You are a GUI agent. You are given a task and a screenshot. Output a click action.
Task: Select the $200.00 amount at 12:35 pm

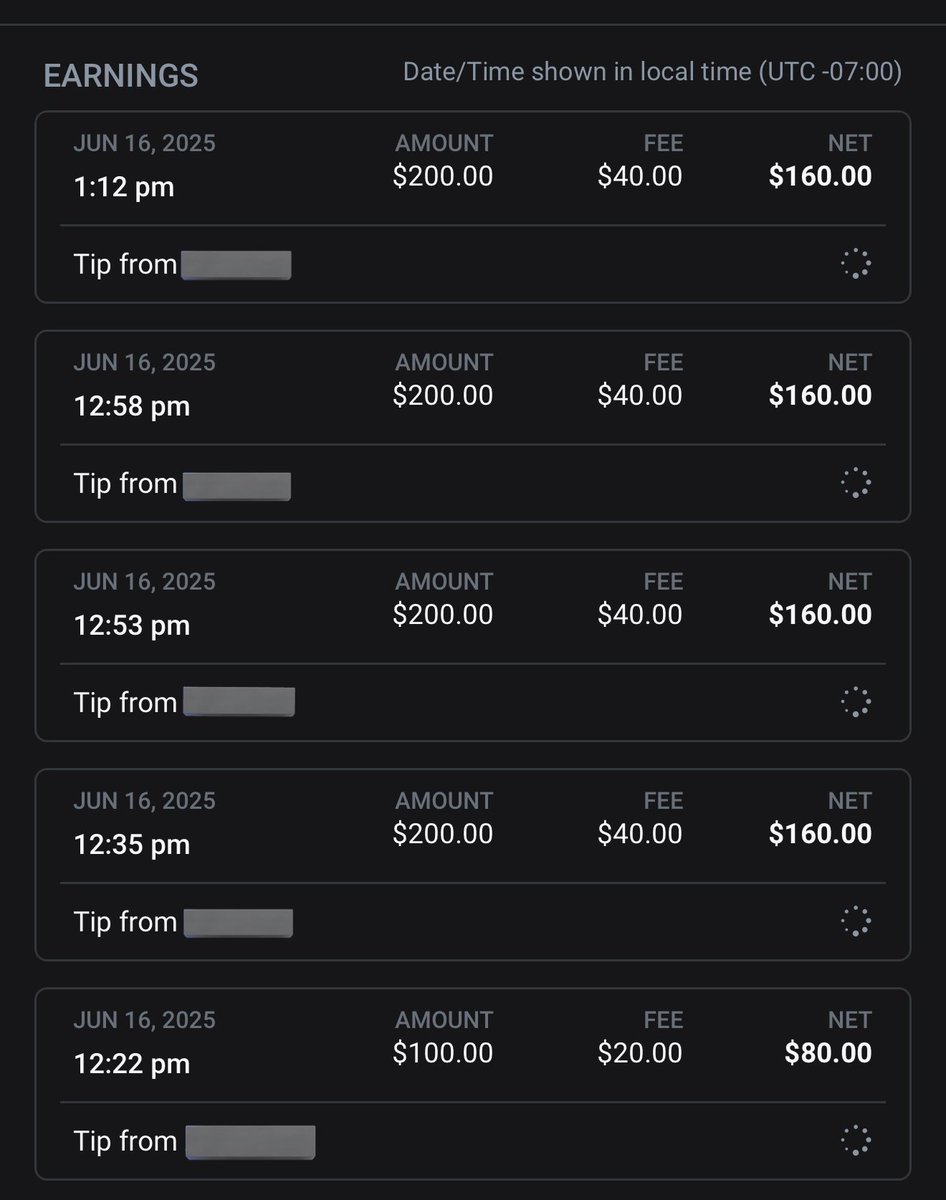pyautogui.click(x=443, y=834)
